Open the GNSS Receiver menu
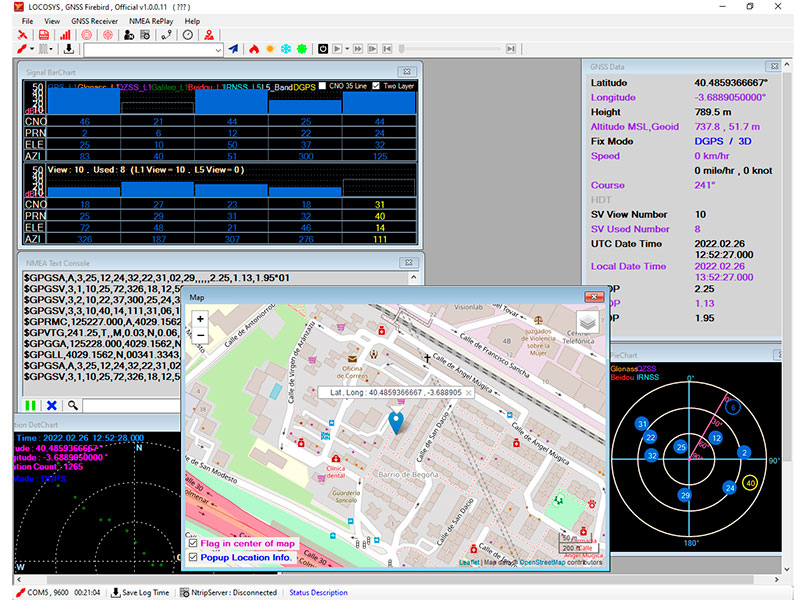This screenshot has width=800, height=600. (x=94, y=20)
